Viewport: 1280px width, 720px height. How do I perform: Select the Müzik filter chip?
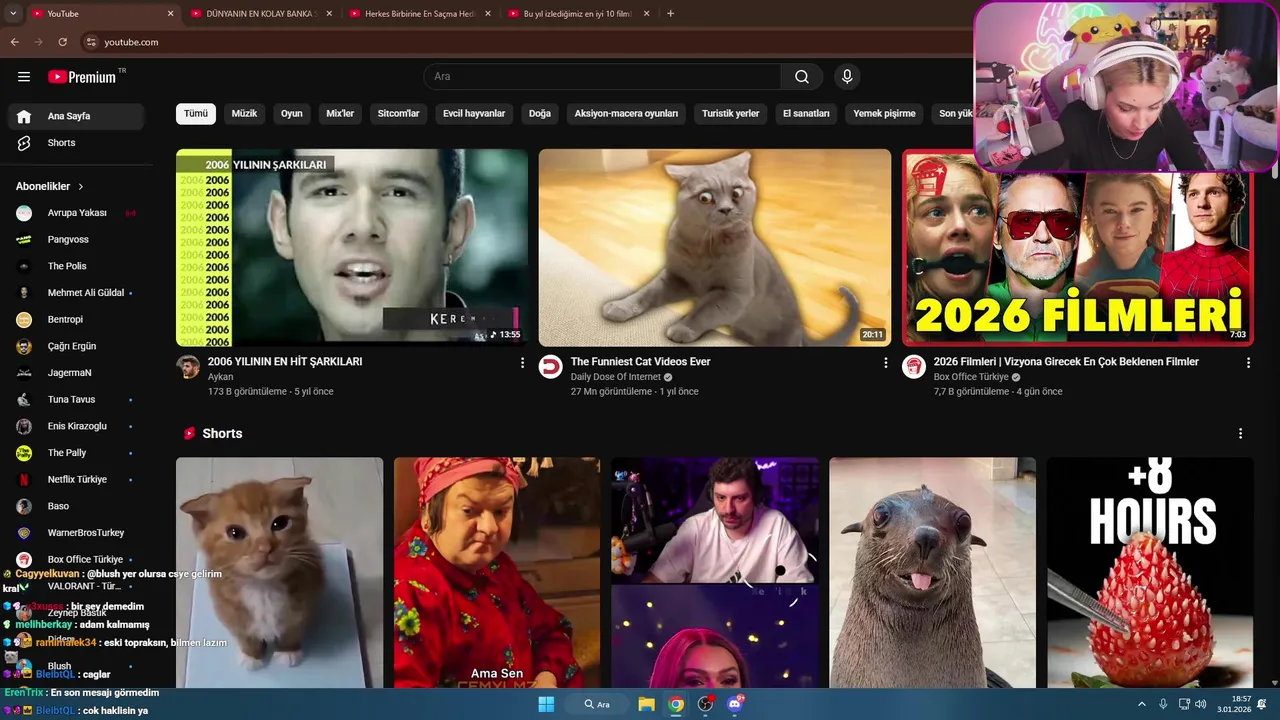244,114
